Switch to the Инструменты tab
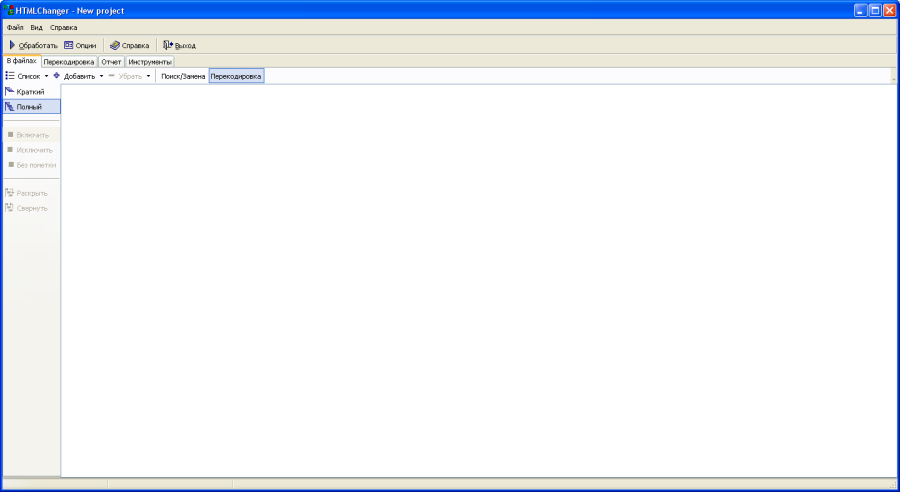900x492 pixels. click(x=150, y=62)
